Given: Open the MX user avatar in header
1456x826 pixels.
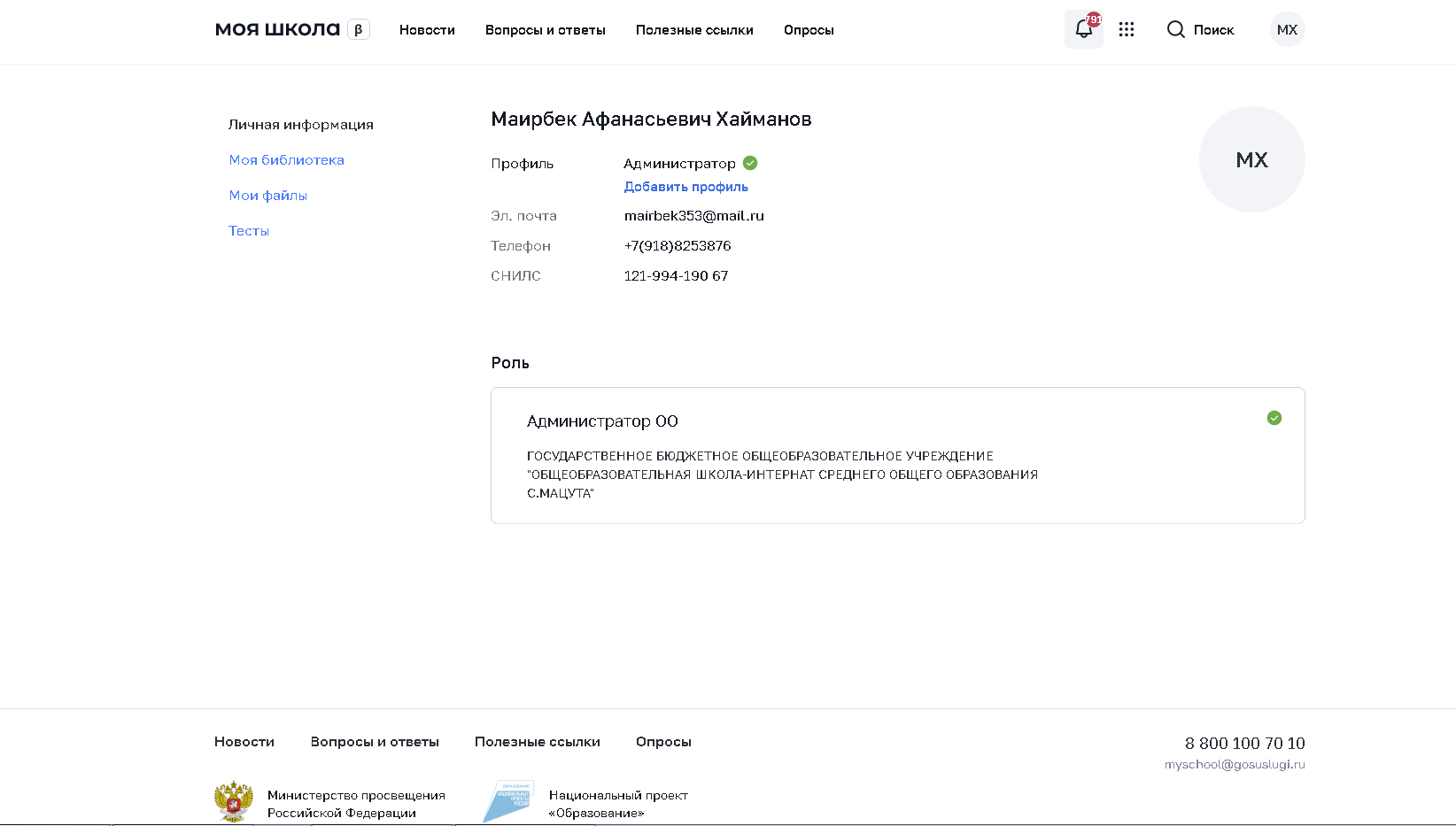Looking at the screenshot, I should tap(1287, 30).
